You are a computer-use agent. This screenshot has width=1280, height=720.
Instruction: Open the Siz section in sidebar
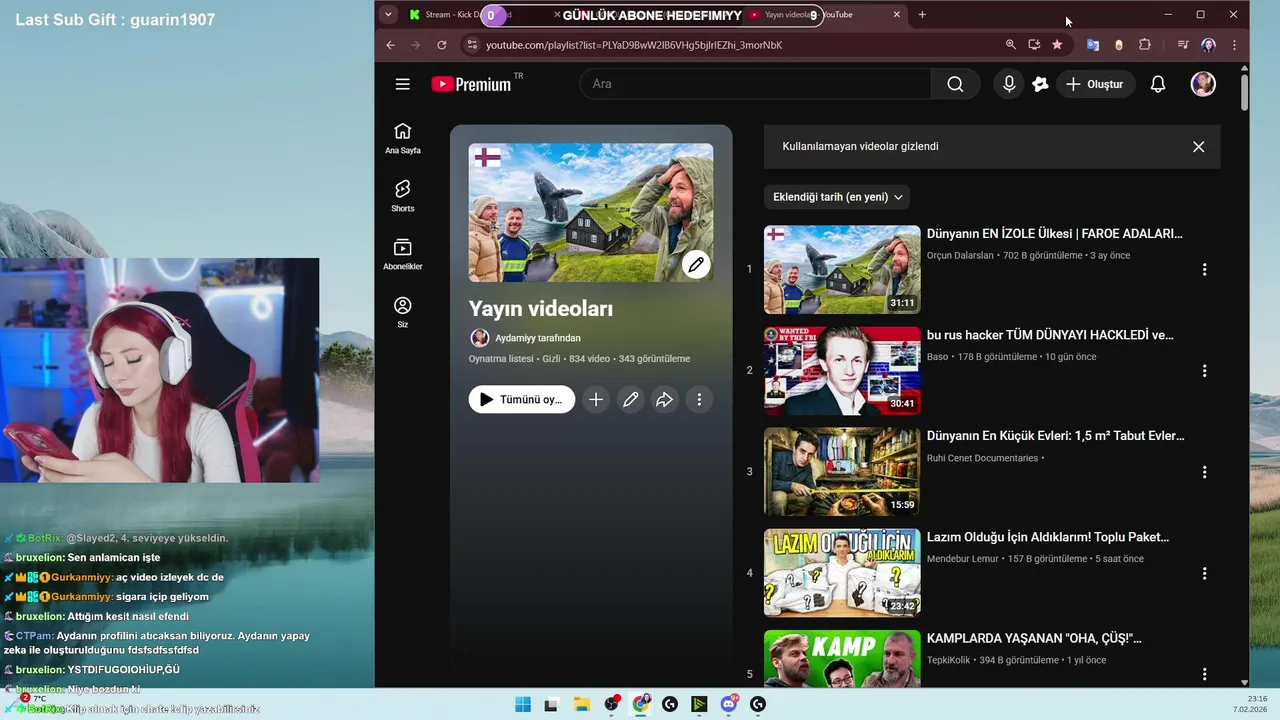403,312
